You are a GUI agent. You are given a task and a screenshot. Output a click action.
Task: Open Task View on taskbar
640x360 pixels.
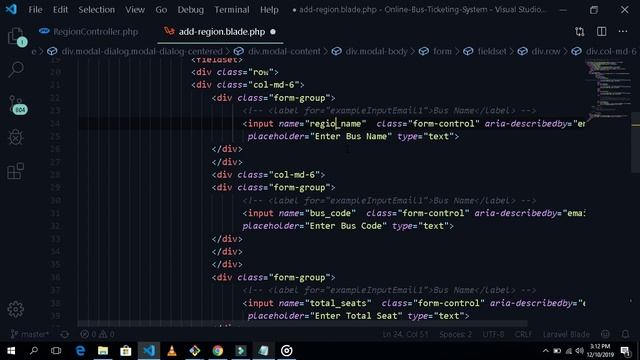[x=56, y=351]
